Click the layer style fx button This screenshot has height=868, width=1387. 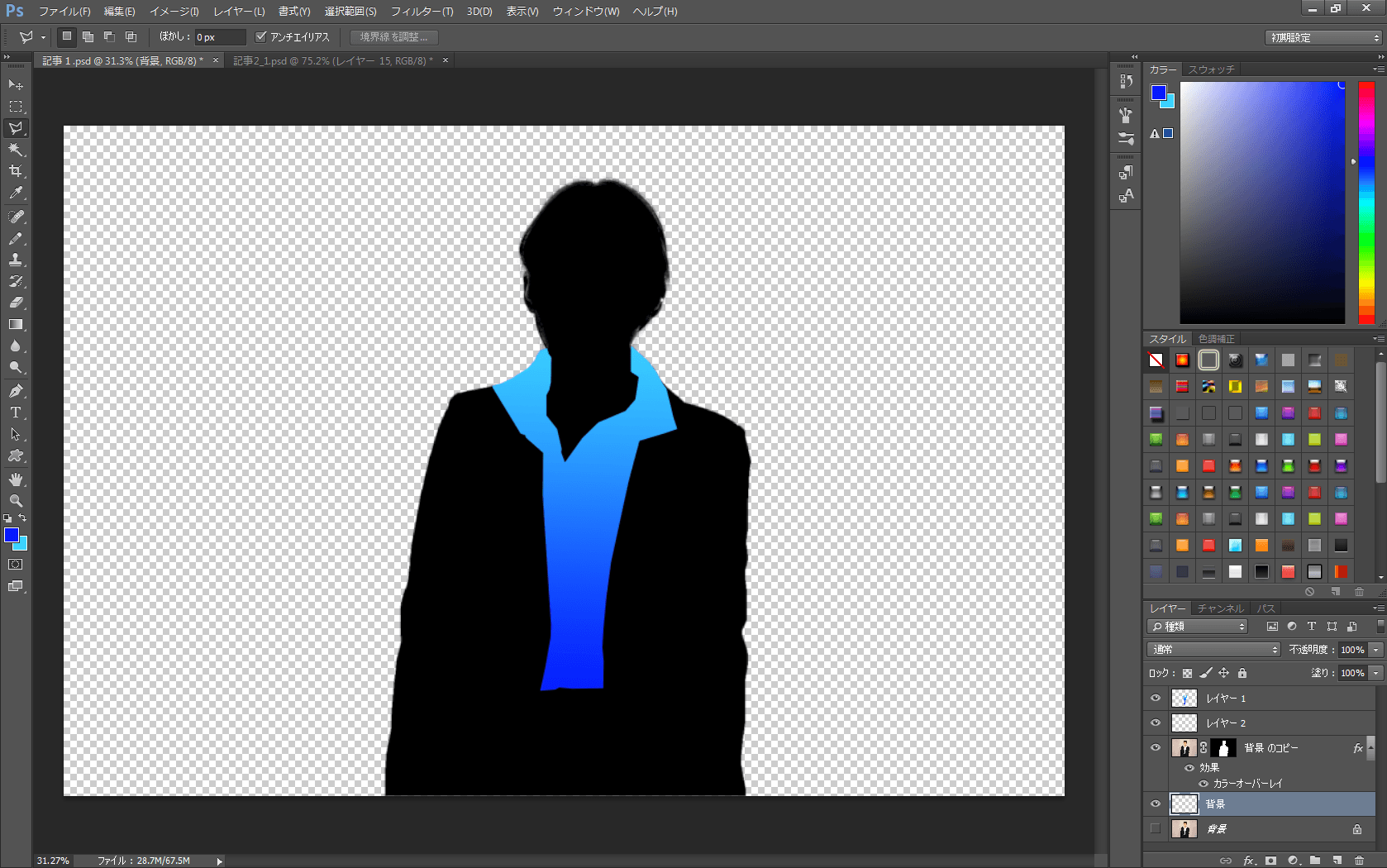point(1249,861)
